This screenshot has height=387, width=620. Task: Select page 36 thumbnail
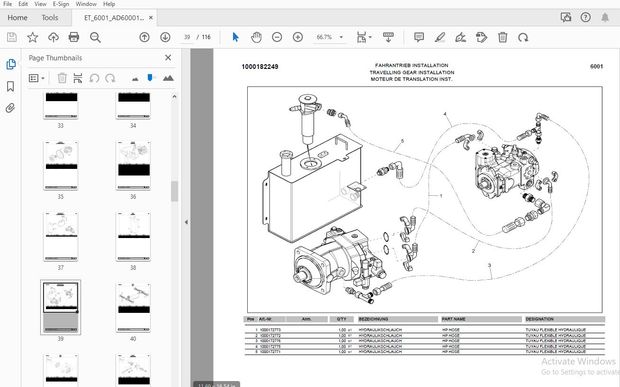click(x=133, y=166)
